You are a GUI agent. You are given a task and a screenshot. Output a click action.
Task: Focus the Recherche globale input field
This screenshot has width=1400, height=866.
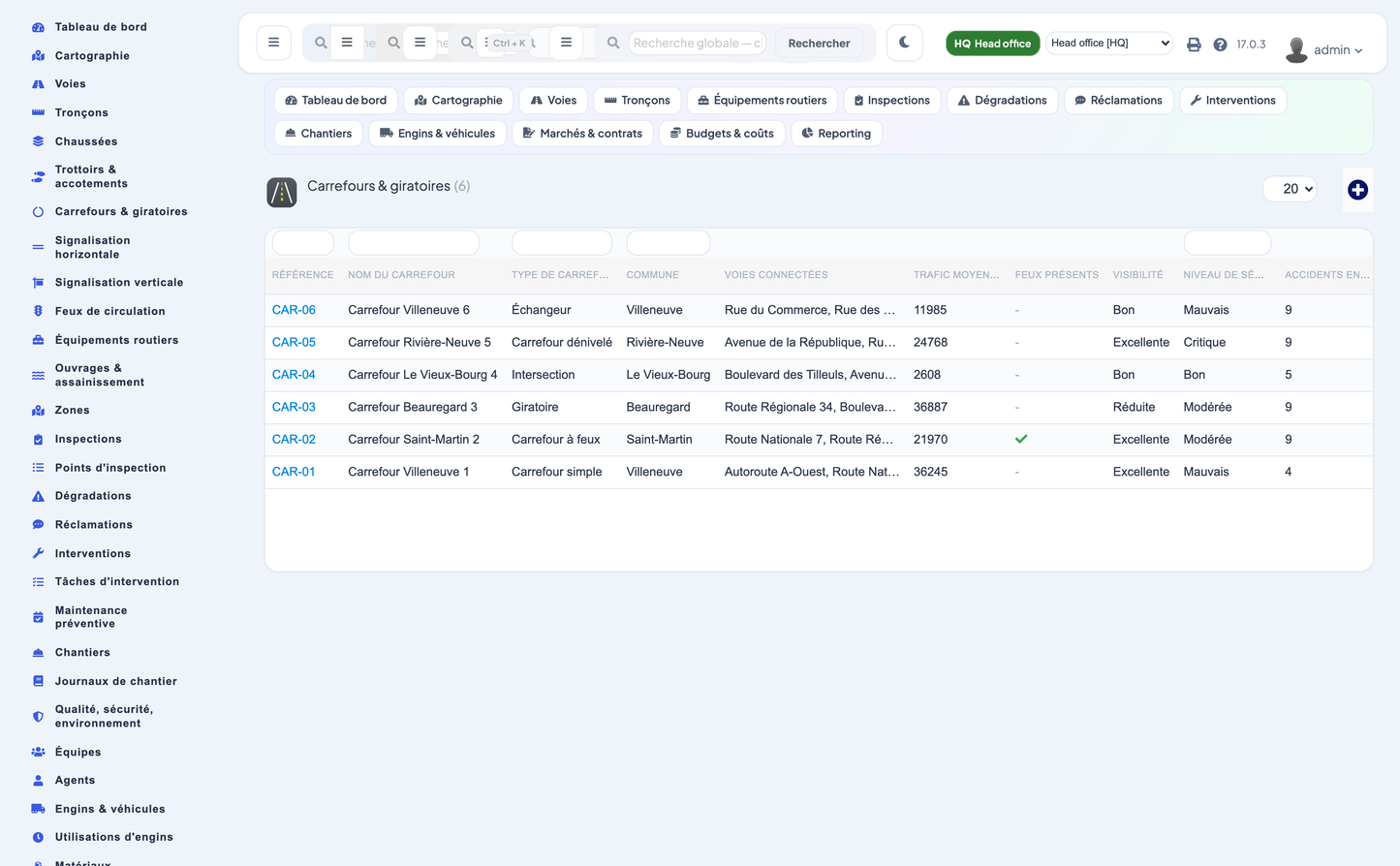(698, 43)
